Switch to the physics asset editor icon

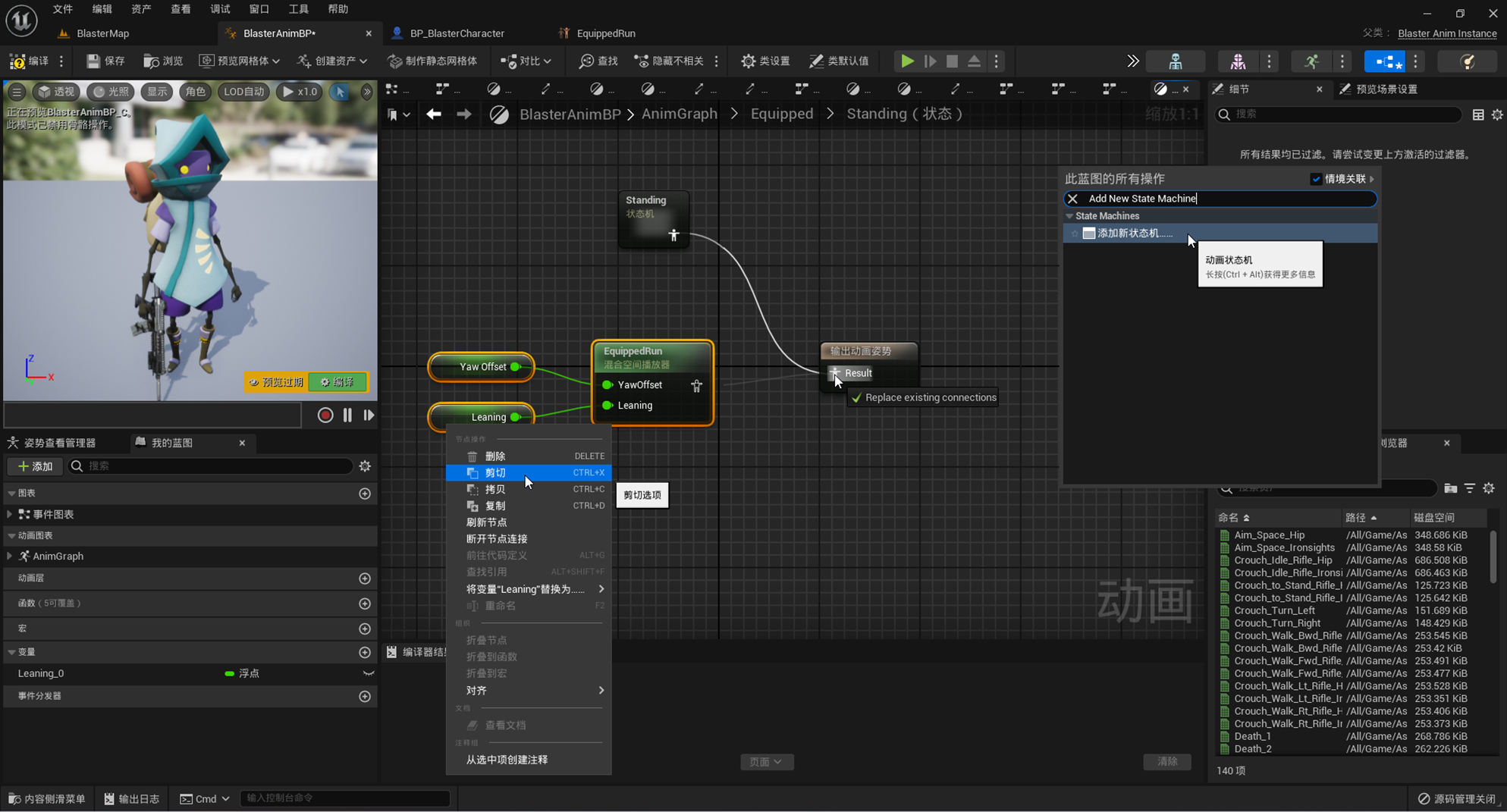[x=1468, y=61]
